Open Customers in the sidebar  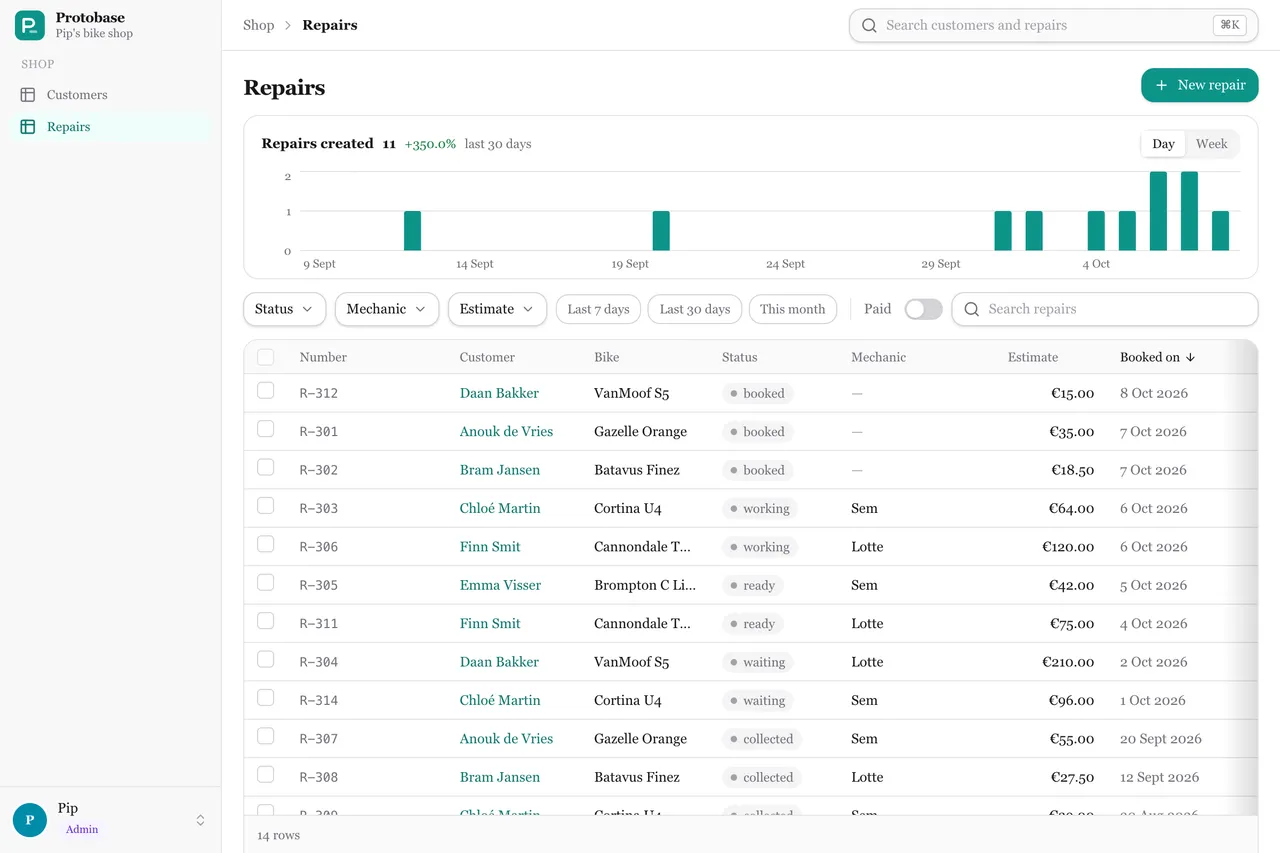click(x=110, y=95)
